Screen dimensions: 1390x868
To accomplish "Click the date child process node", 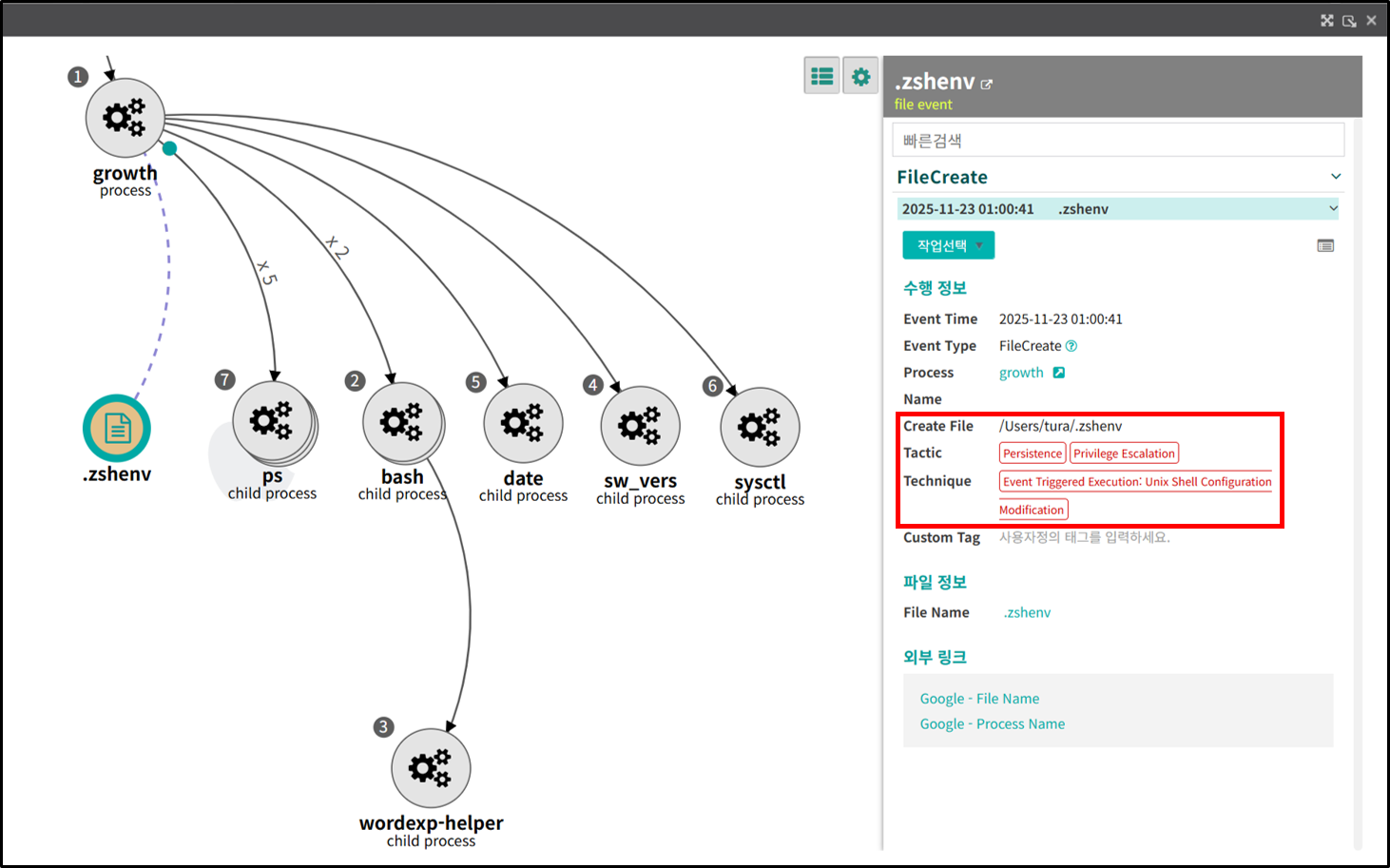I will point(523,423).
